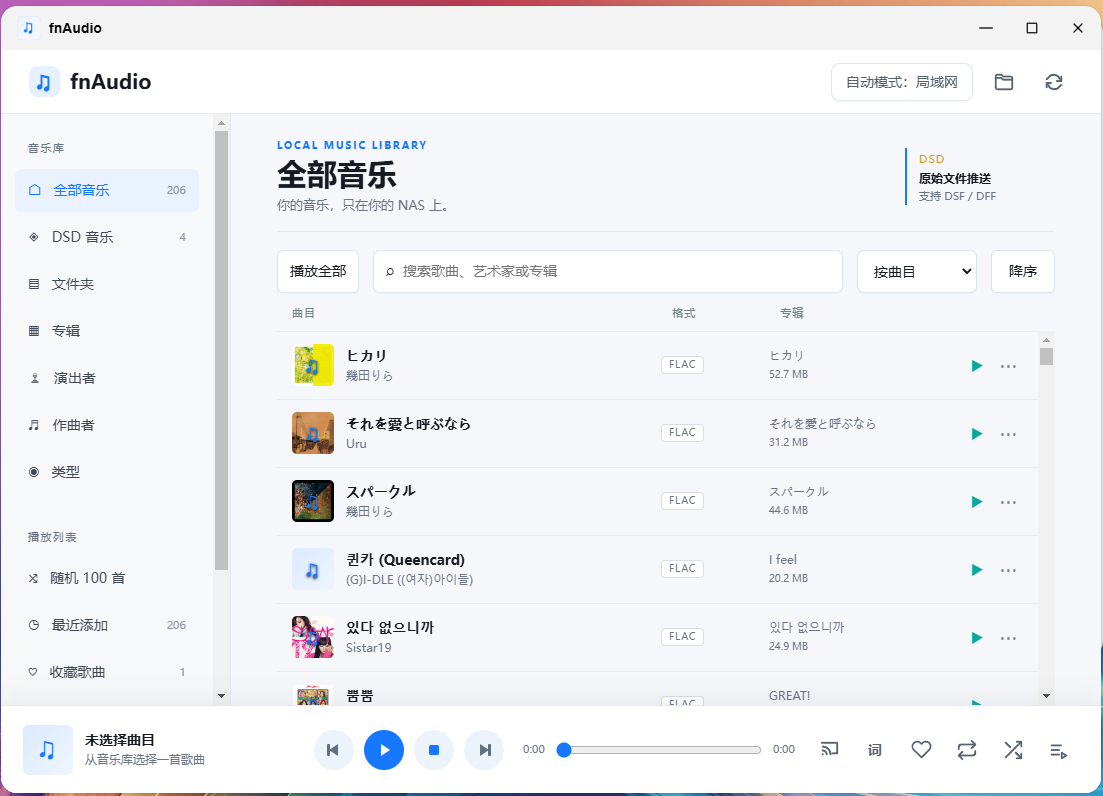Skip to previous track
This screenshot has width=1103, height=796.
point(333,750)
